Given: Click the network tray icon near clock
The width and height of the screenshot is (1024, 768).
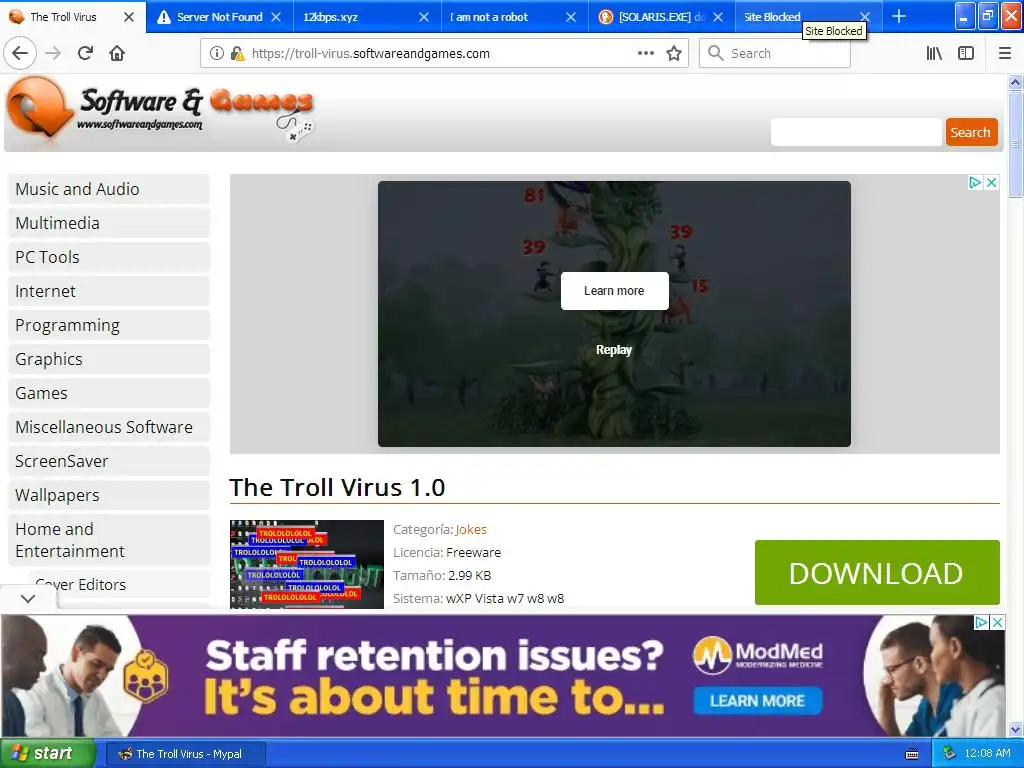Looking at the screenshot, I should click(950, 753).
